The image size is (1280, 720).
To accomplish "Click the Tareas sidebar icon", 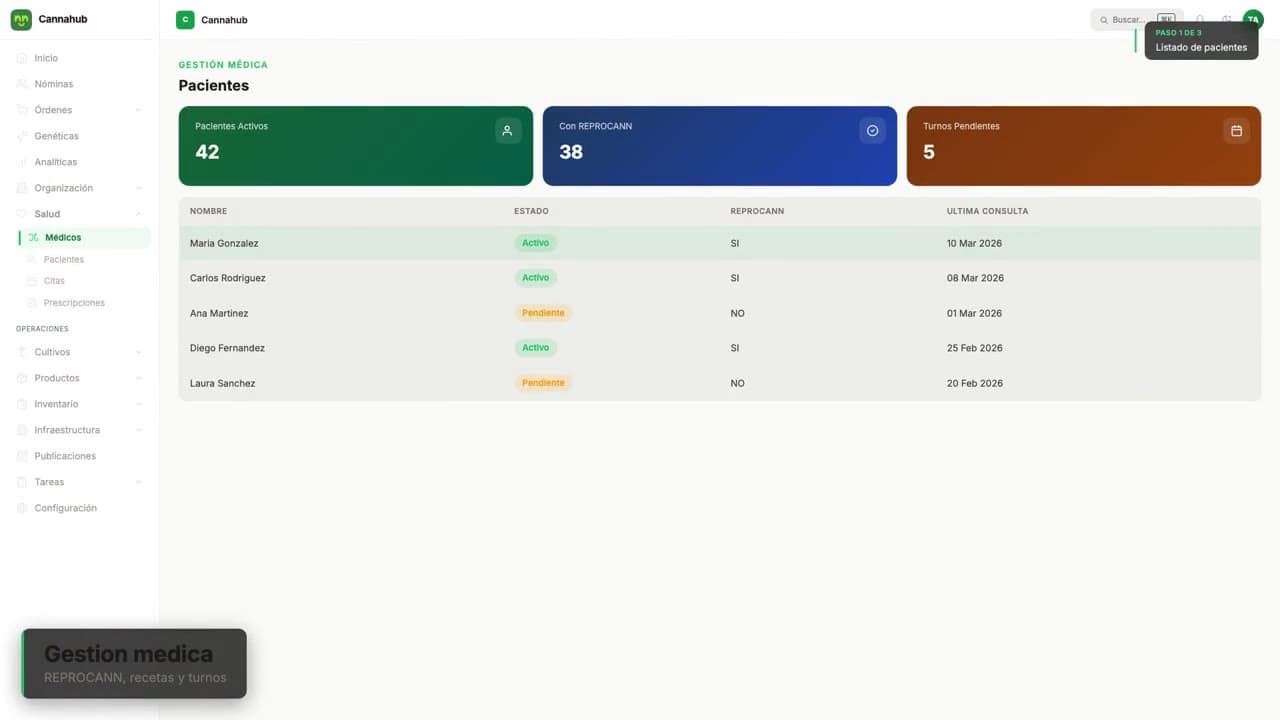I will coord(22,482).
